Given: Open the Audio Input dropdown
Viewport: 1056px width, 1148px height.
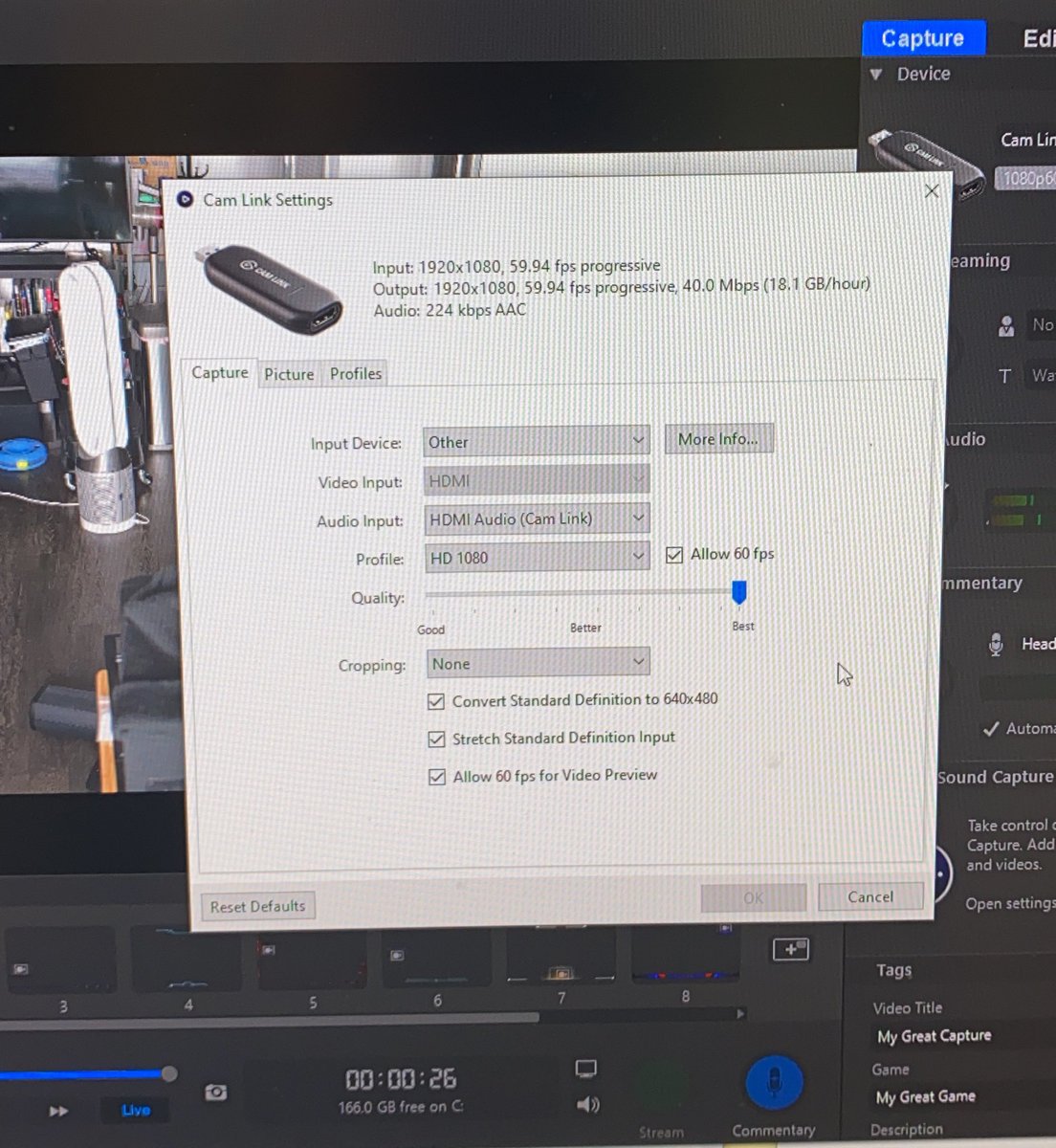Looking at the screenshot, I should [x=537, y=519].
